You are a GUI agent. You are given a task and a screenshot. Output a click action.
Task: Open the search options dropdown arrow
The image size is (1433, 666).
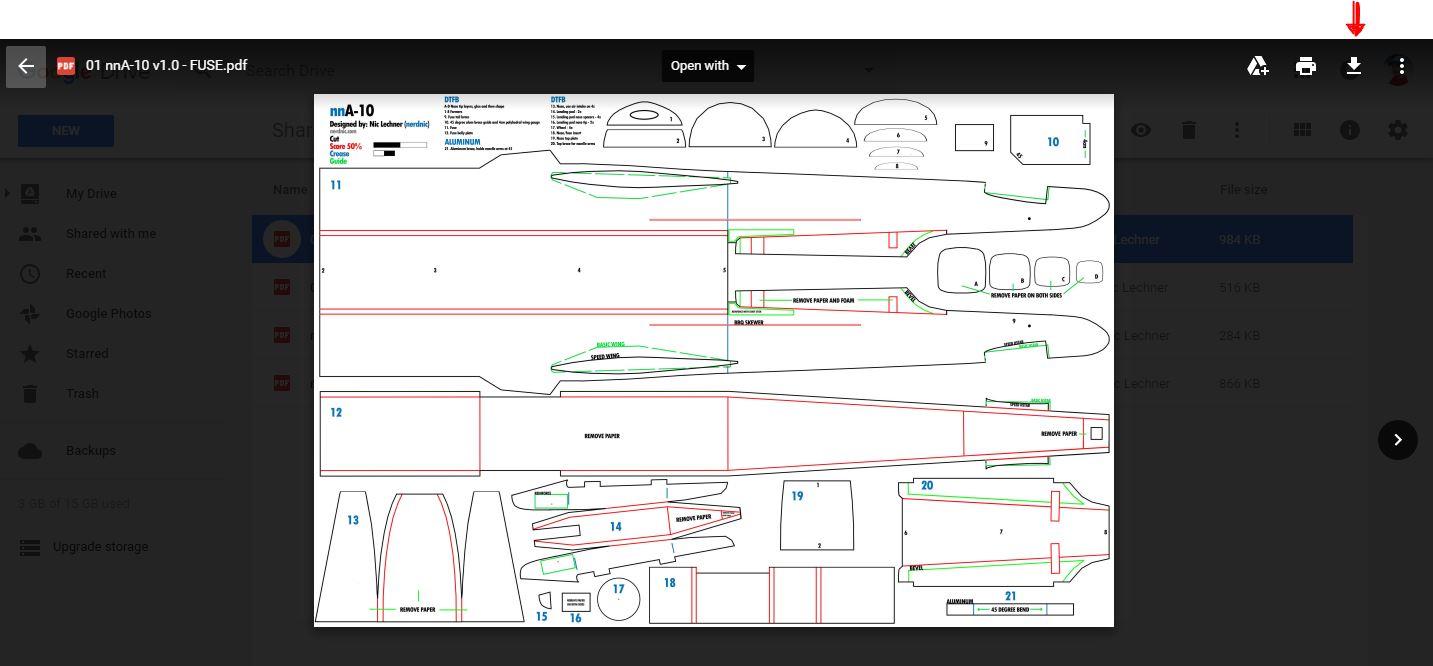point(869,70)
